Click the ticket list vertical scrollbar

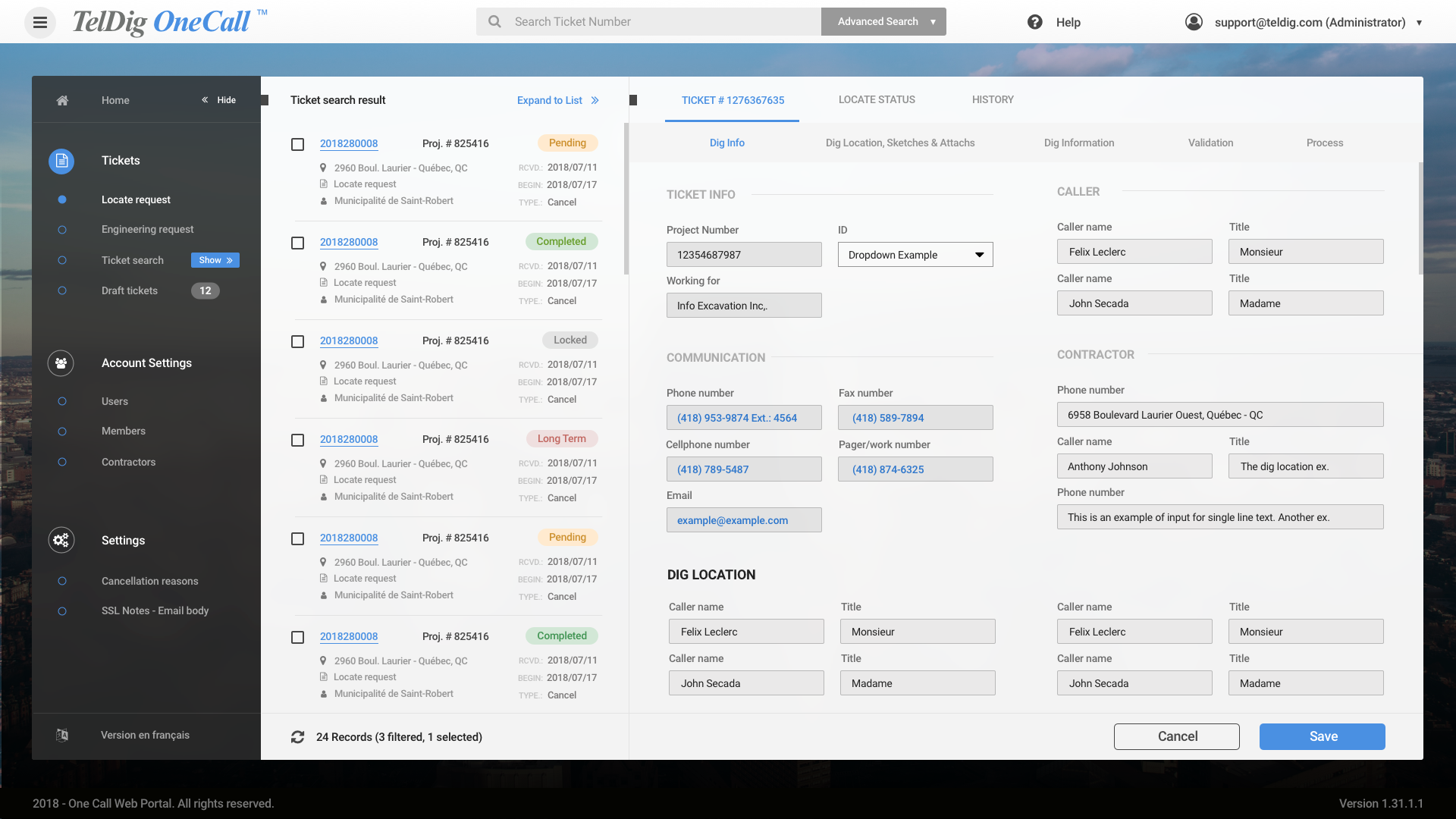pyautogui.click(x=626, y=199)
